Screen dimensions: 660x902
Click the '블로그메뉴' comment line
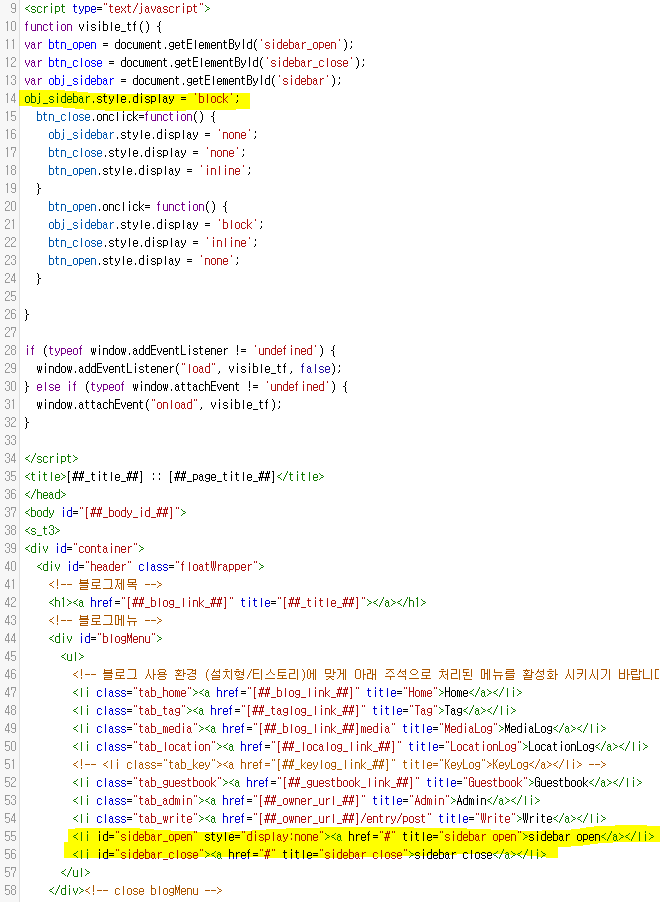point(105,620)
